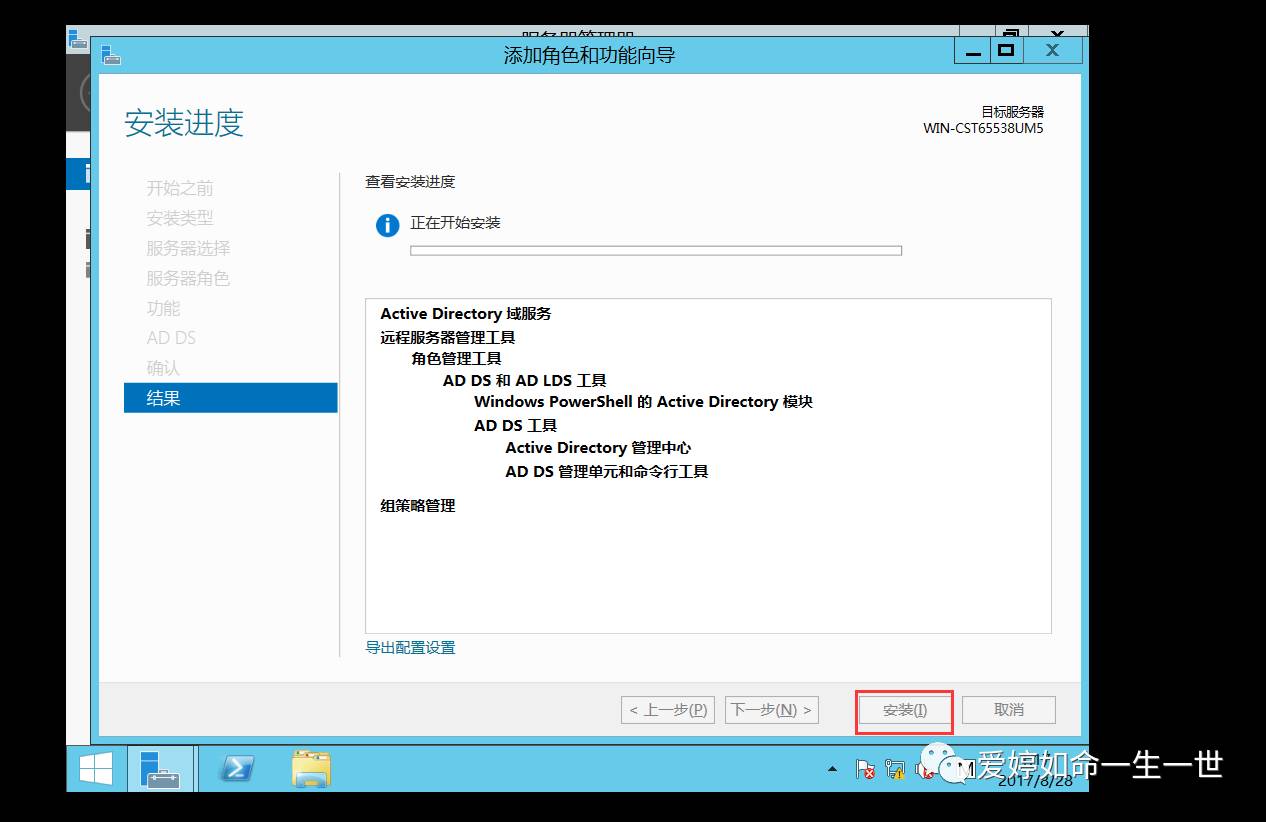Select the 确认 step
Viewport: 1266px width, 822px height.
coord(163,368)
